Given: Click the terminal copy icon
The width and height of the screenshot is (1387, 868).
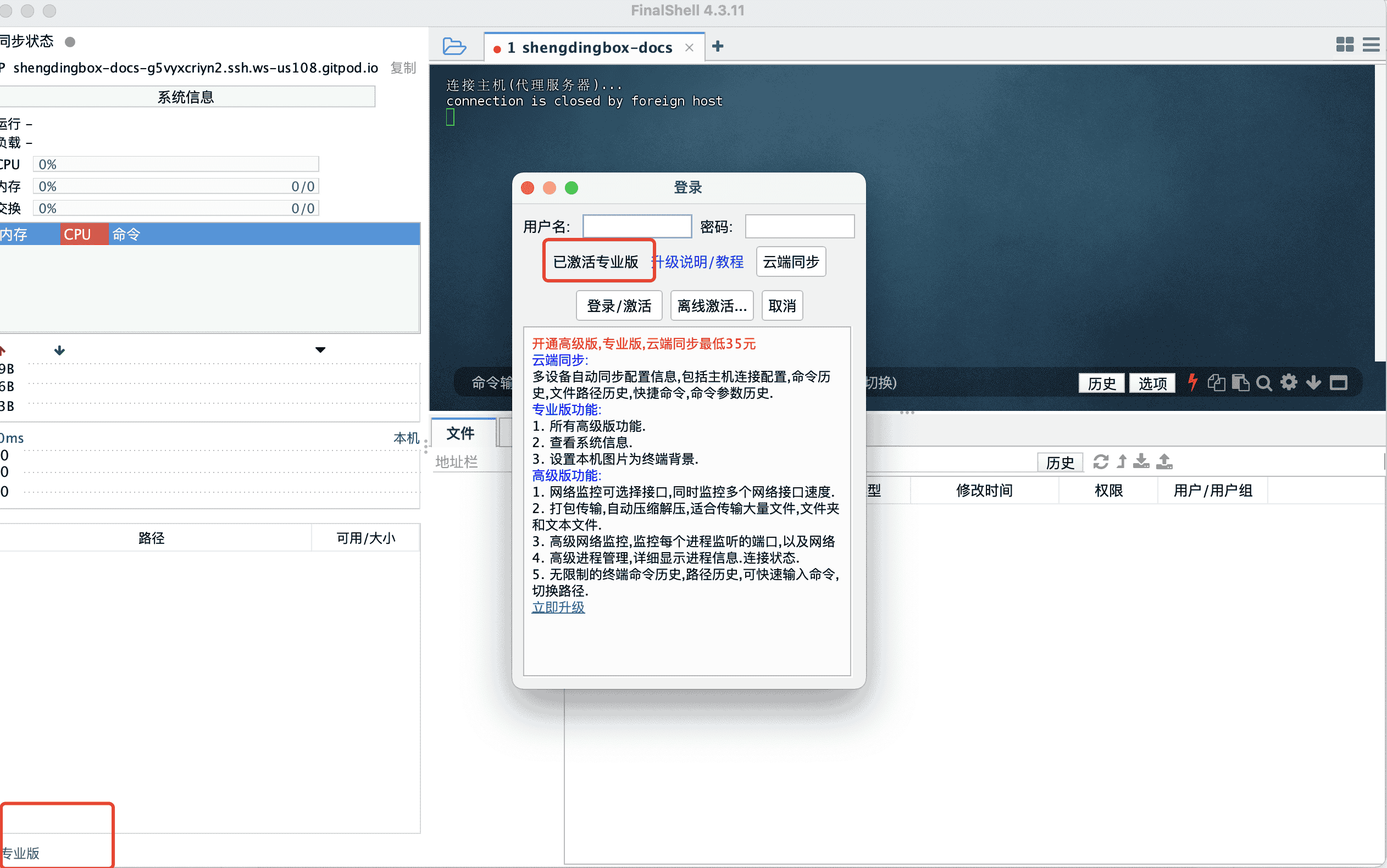Looking at the screenshot, I should point(1216,382).
